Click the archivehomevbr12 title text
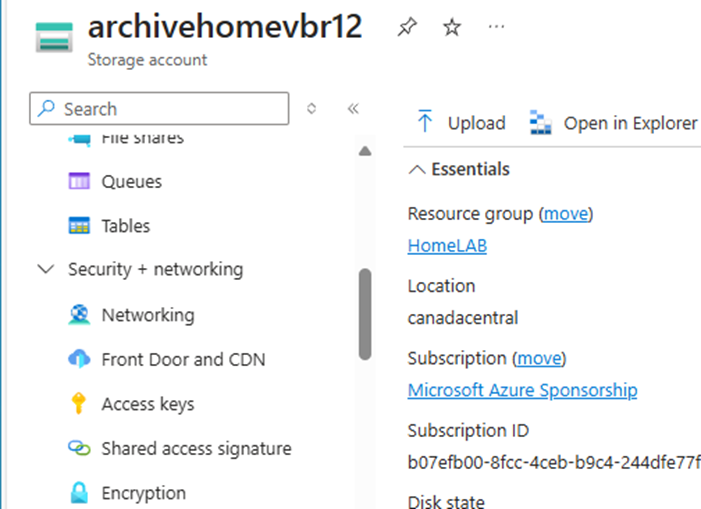 [224, 27]
